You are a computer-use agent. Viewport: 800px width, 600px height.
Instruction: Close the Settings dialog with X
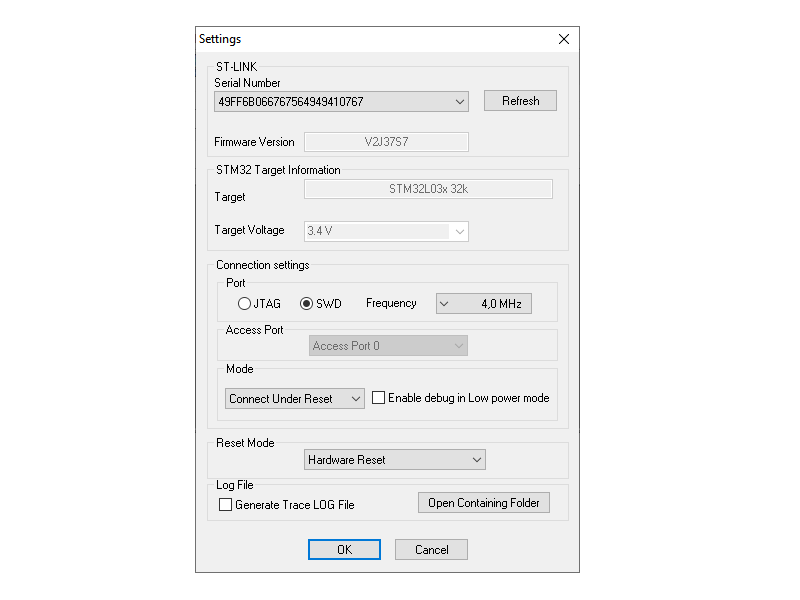coord(563,39)
